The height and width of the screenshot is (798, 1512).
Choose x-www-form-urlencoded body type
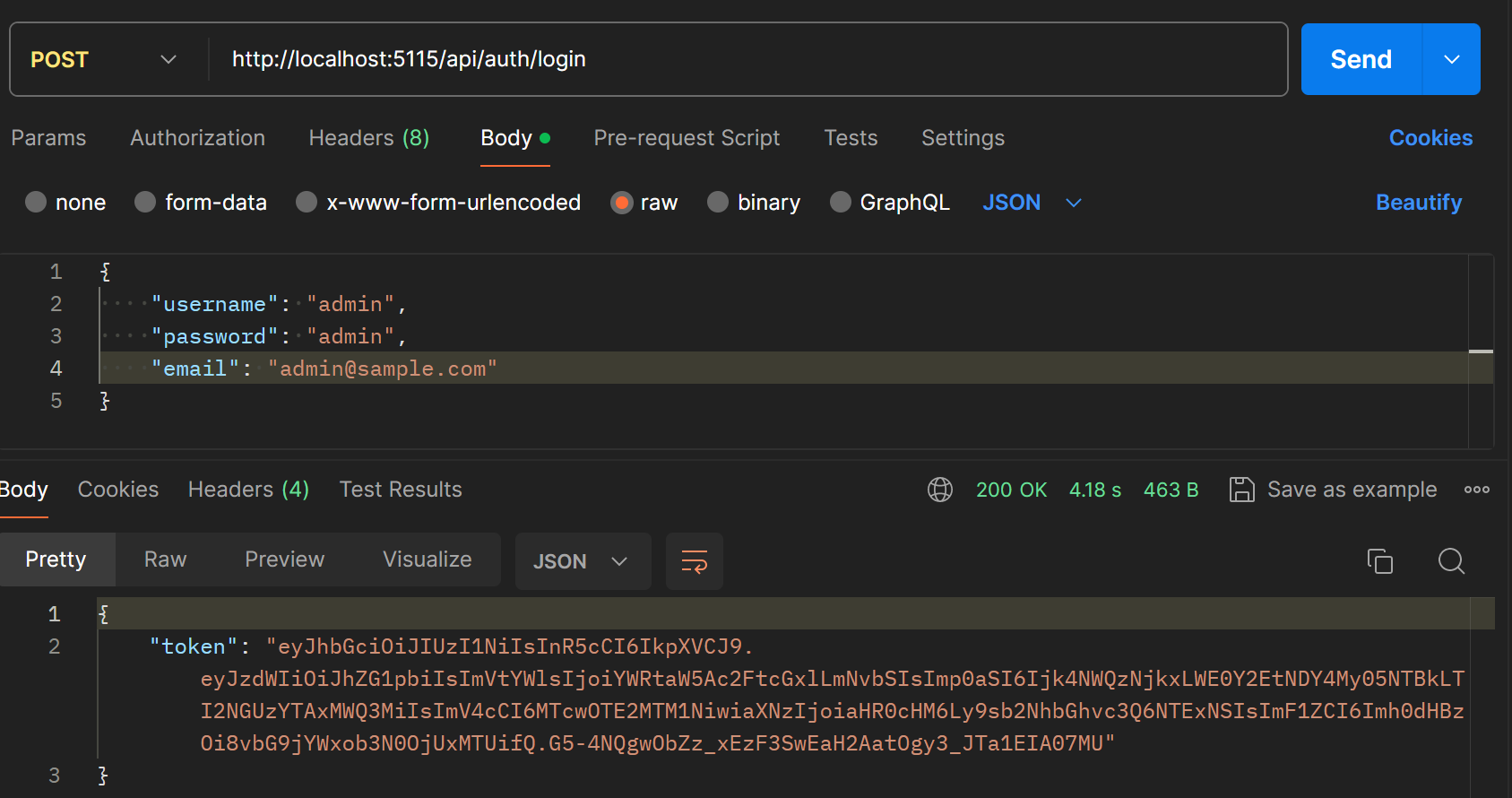pyautogui.click(x=307, y=203)
